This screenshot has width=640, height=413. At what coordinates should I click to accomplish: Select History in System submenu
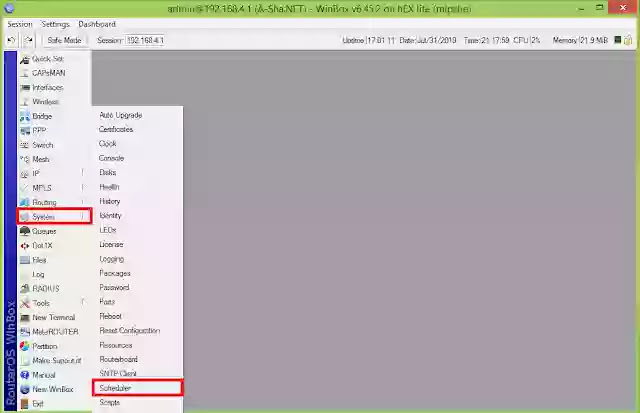(x=138, y=201)
